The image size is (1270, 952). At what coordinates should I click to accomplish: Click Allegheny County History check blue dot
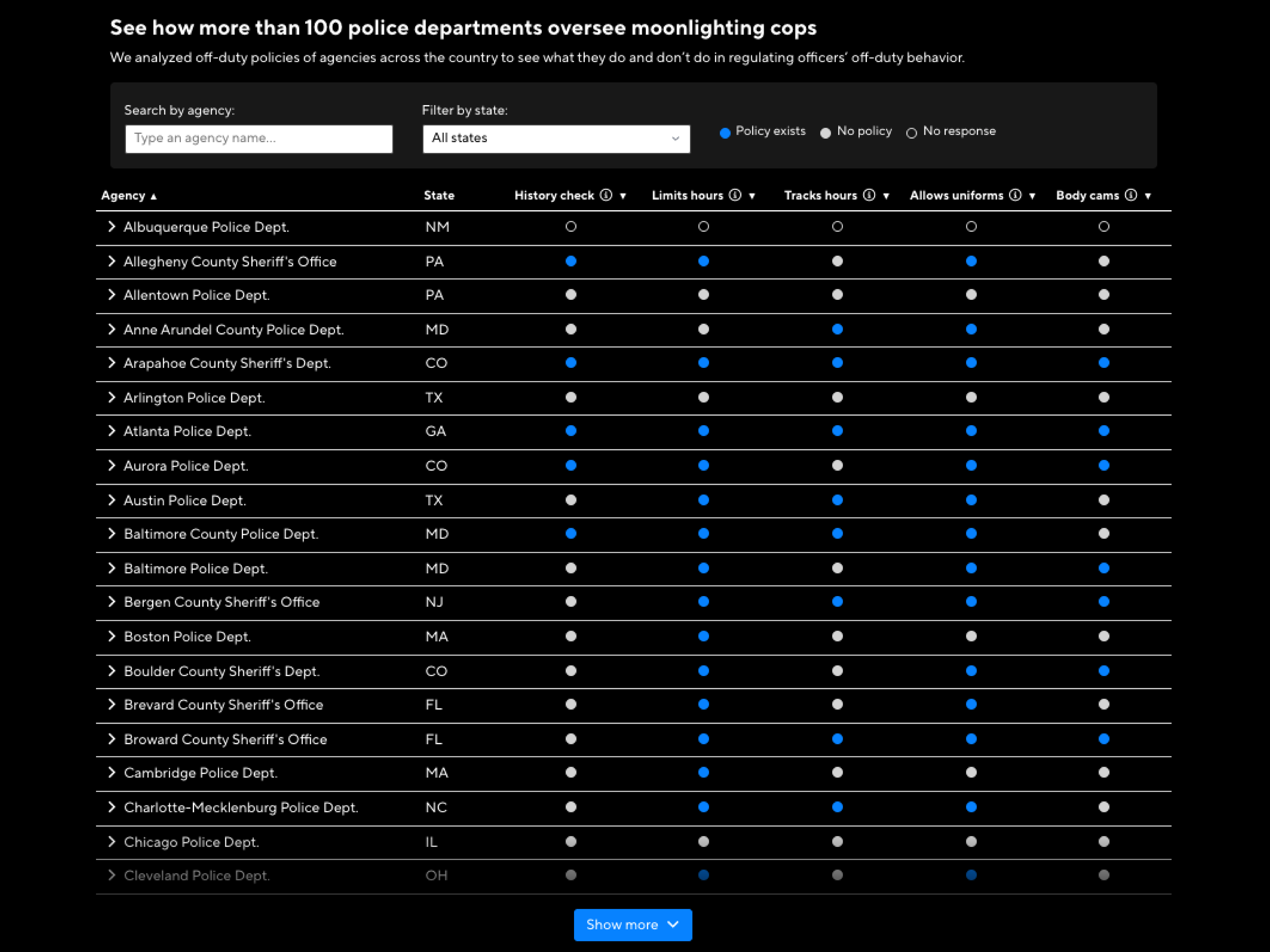tap(571, 261)
